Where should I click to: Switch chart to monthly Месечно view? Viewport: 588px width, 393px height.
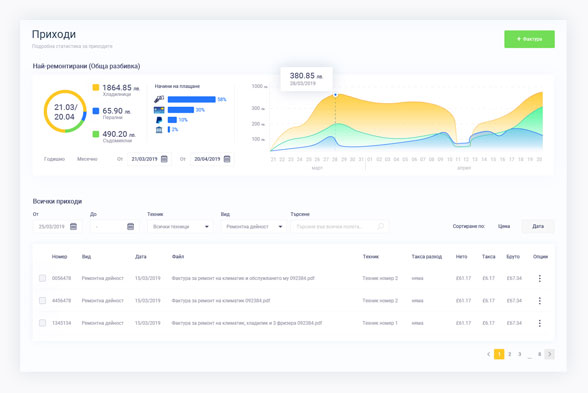point(87,159)
